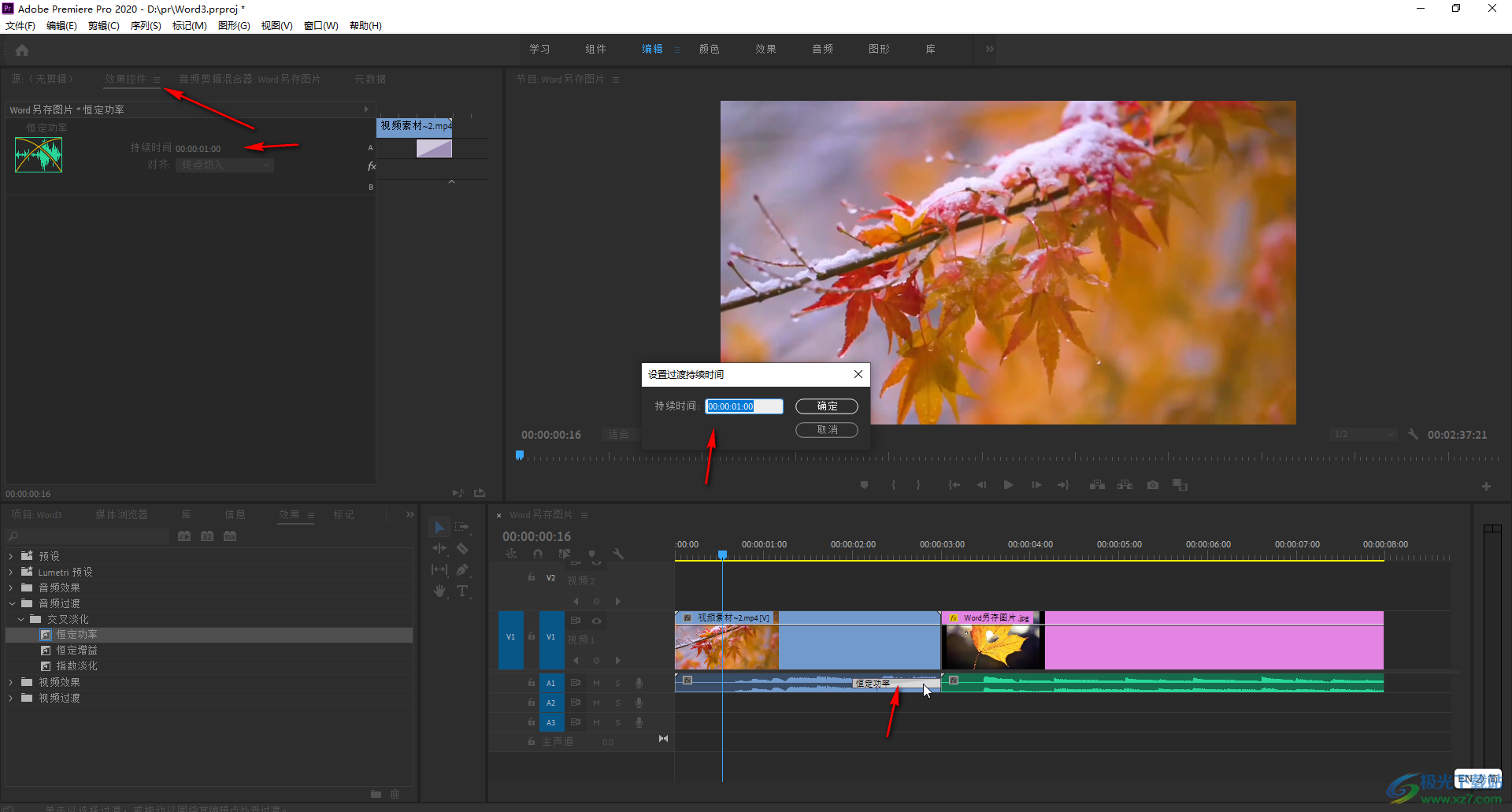Viewport: 1512px width, 812px height.
Task: Click 32-bit color effects filter badge
Action: (207, 536)
